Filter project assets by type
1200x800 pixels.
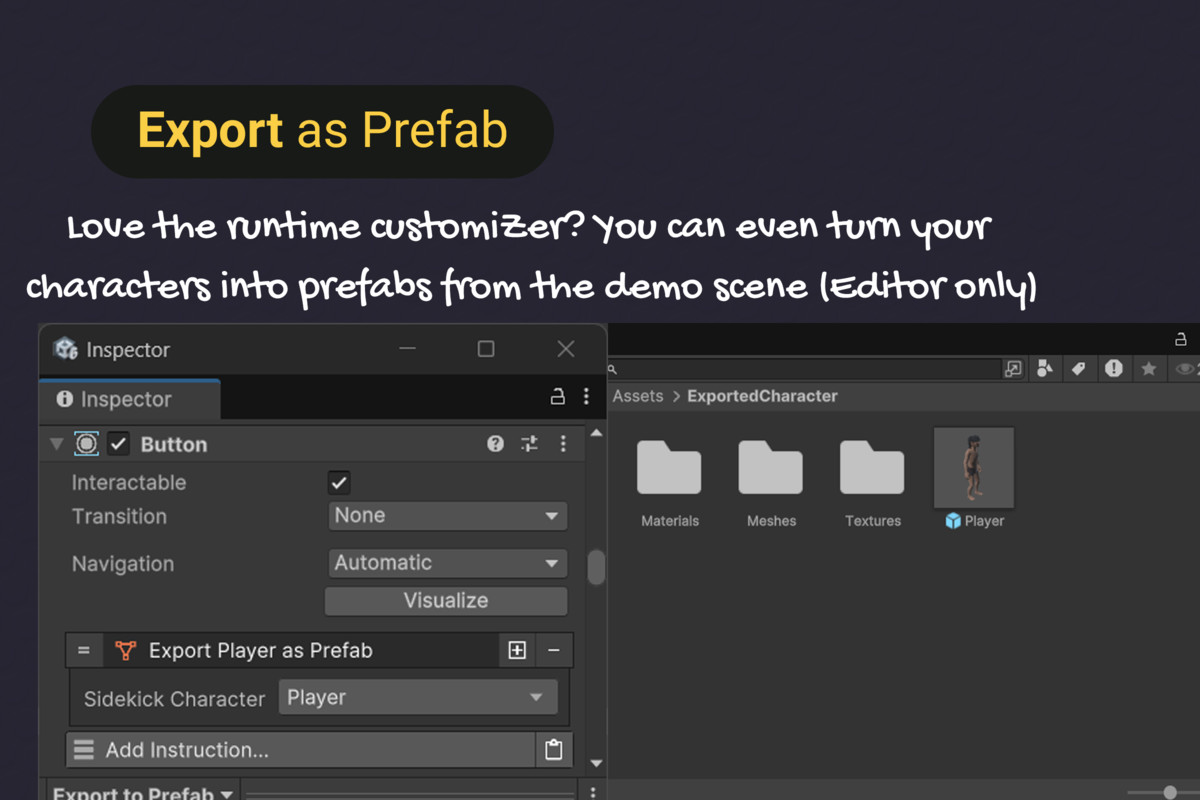coord(1044,369)
